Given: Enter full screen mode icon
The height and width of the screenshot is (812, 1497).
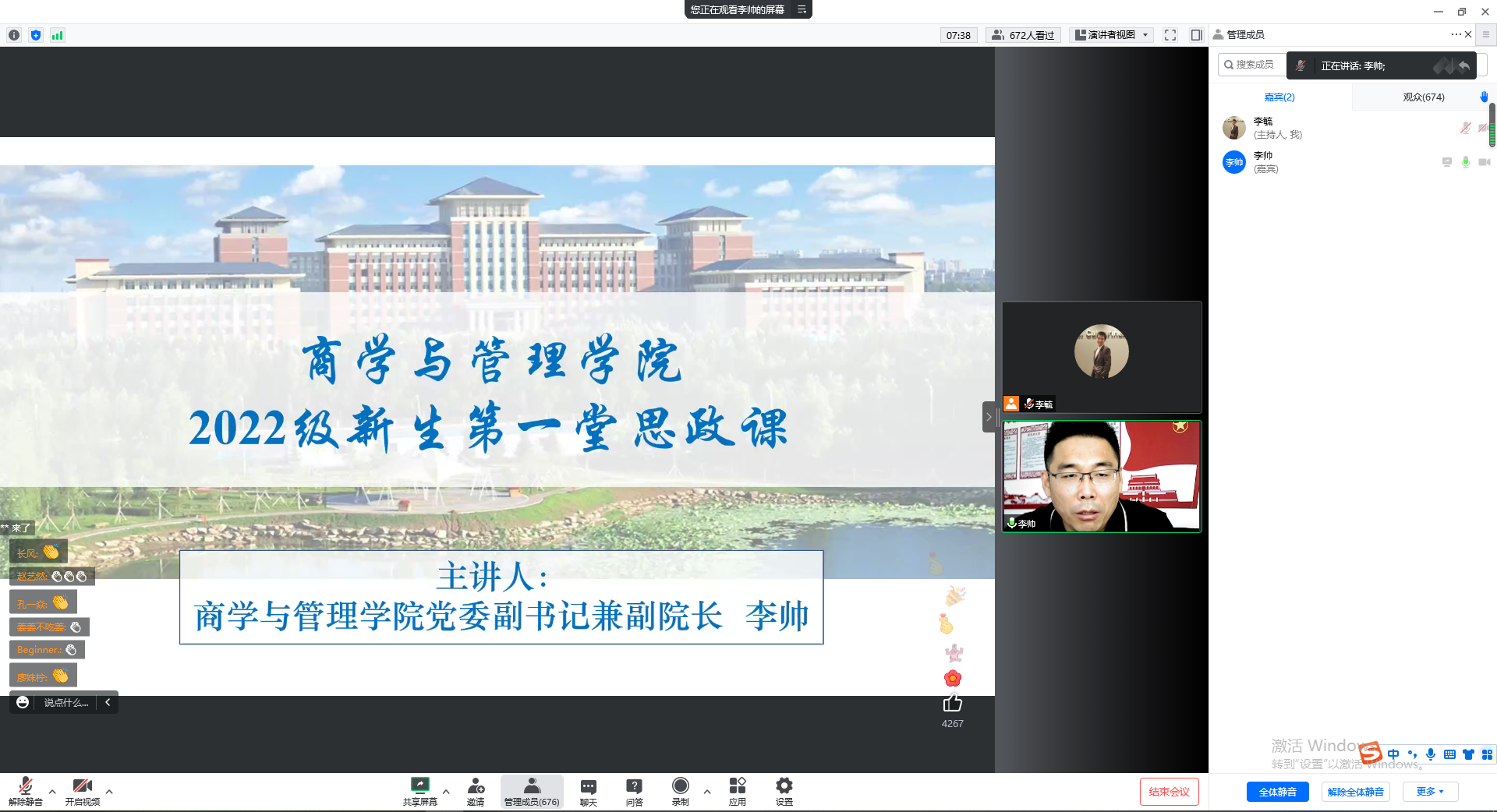Looking at the screenshot, I should pyautogui.click(x=1170, y=35).
